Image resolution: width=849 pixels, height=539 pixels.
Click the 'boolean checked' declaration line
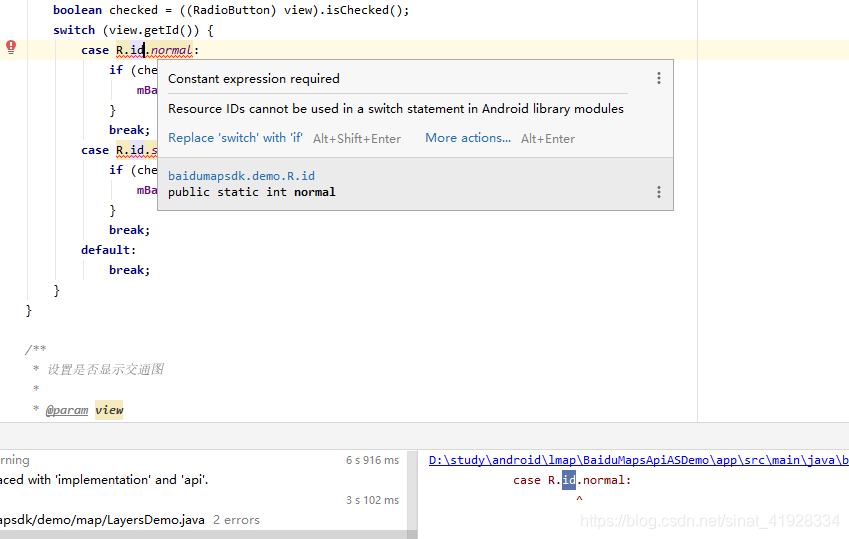[231, 10]
